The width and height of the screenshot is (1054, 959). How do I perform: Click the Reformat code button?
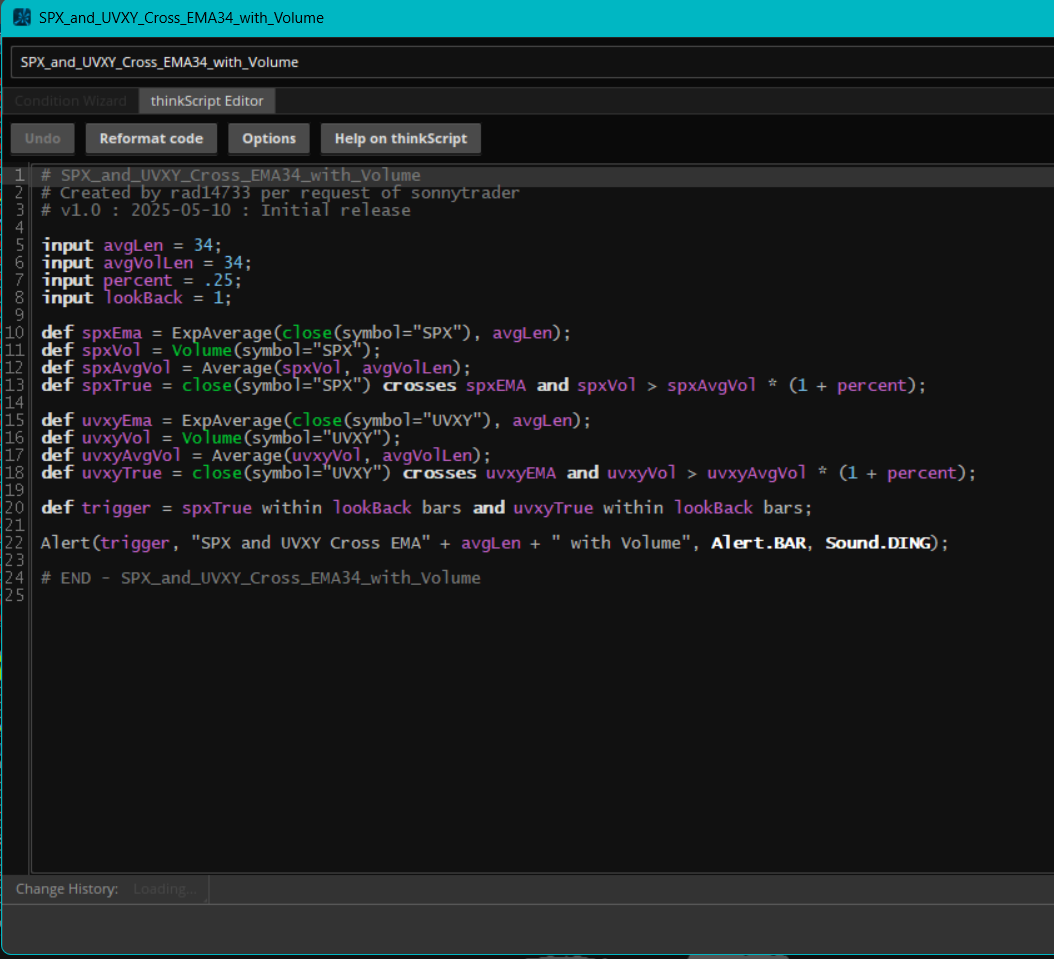(x=151, y=138)
